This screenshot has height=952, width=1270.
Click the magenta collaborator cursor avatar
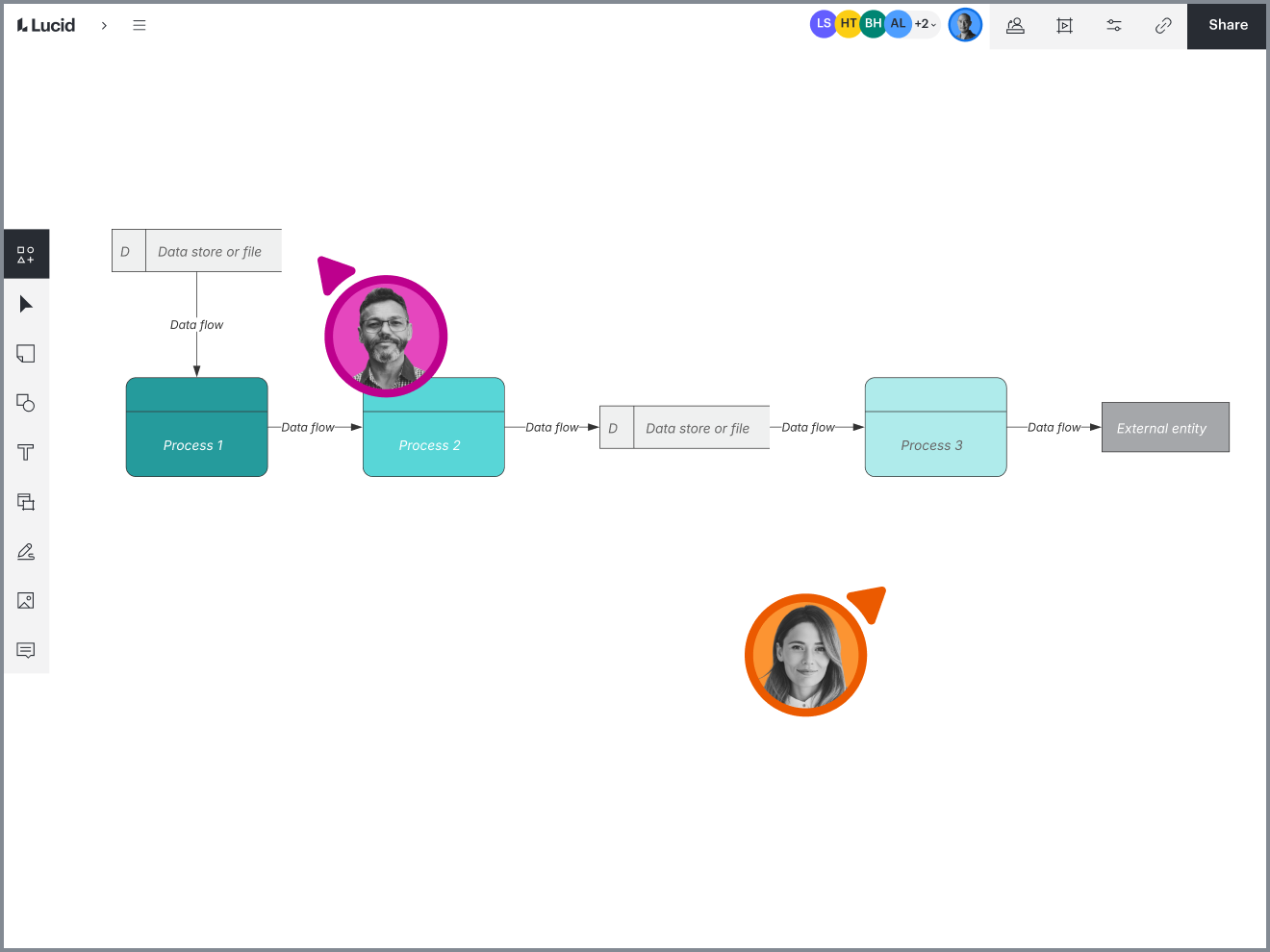(x=386, y=337)
